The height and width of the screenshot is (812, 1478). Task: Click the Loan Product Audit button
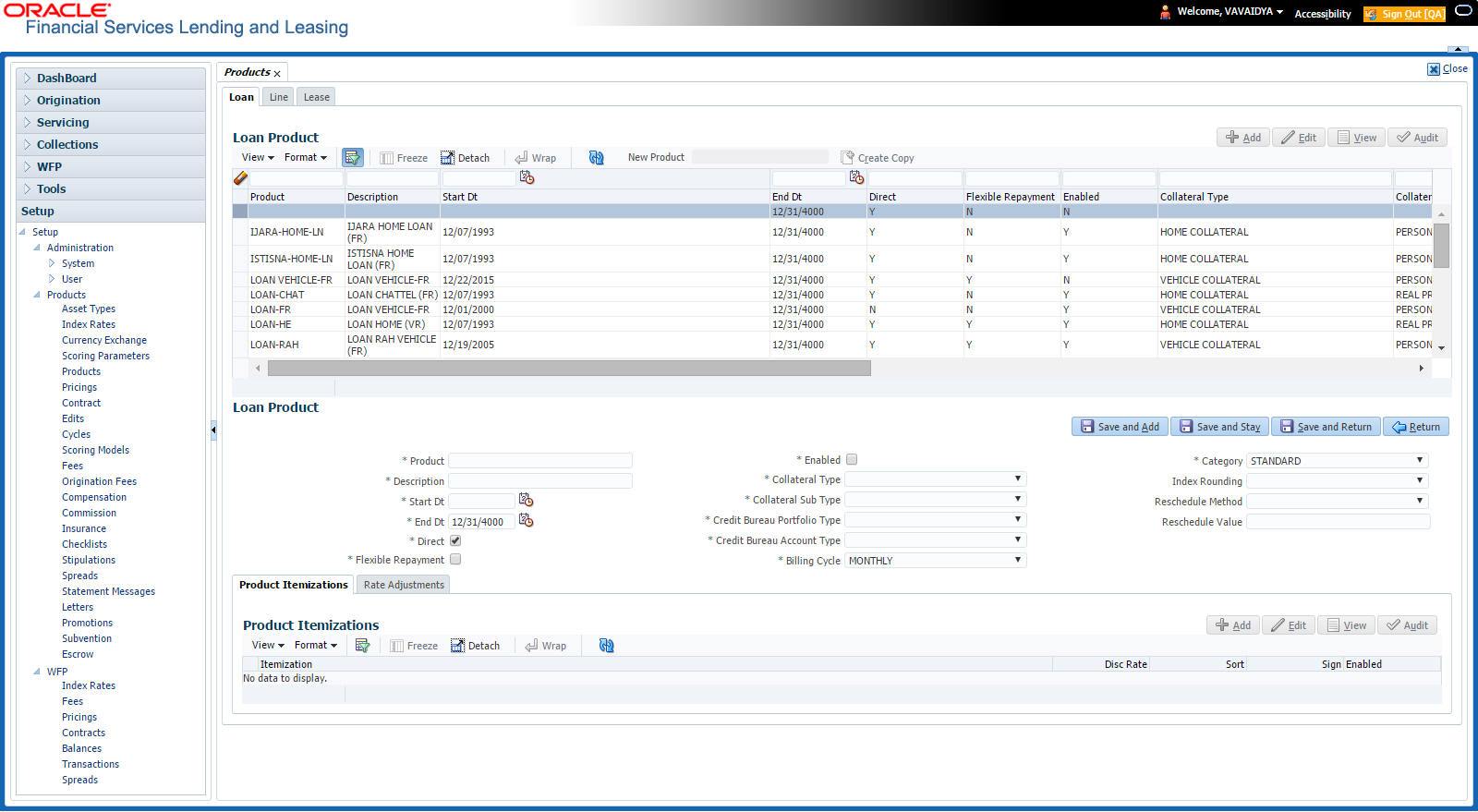click(x=1417, y=138)
